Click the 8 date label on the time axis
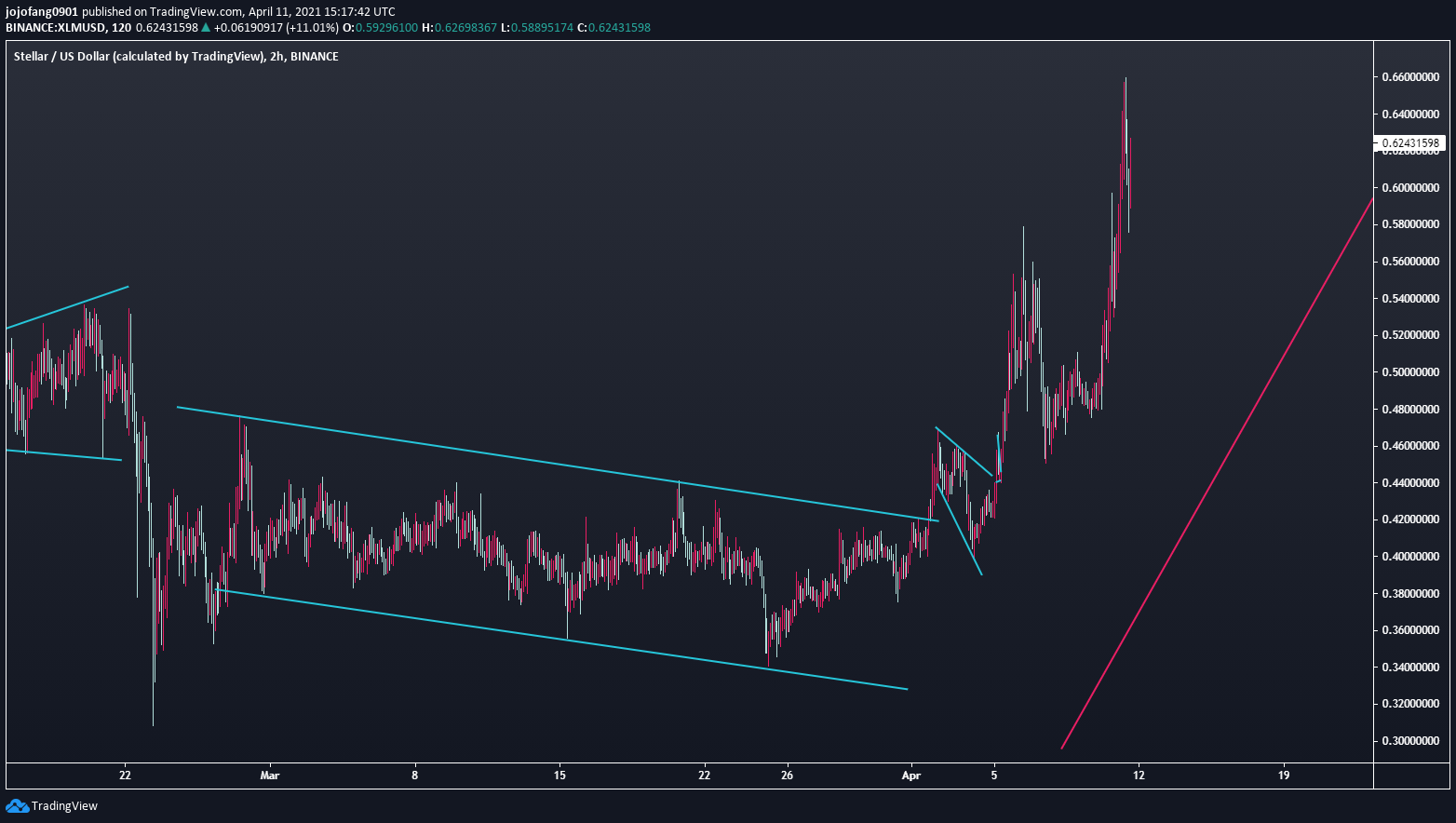1456x823 pixels. (x=415, y=775)
